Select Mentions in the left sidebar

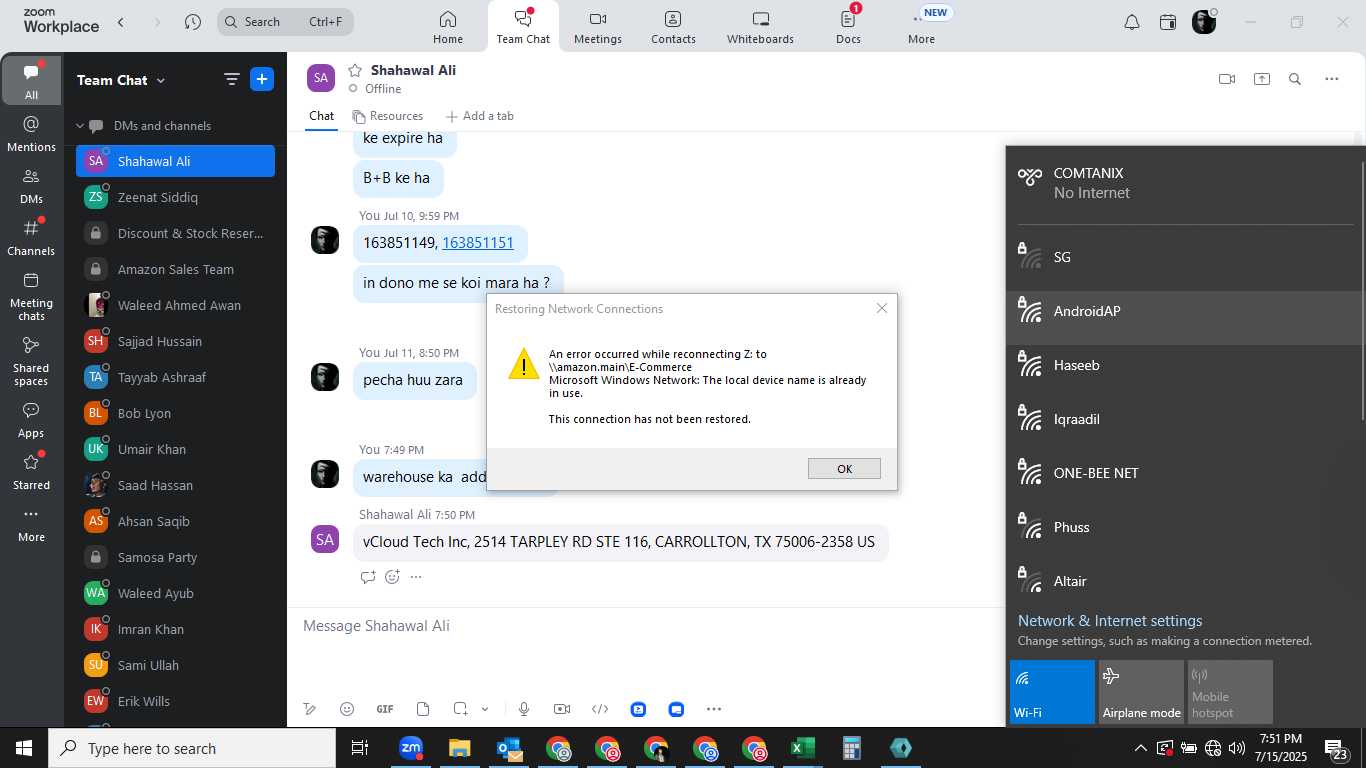click(x=31, y=133)
